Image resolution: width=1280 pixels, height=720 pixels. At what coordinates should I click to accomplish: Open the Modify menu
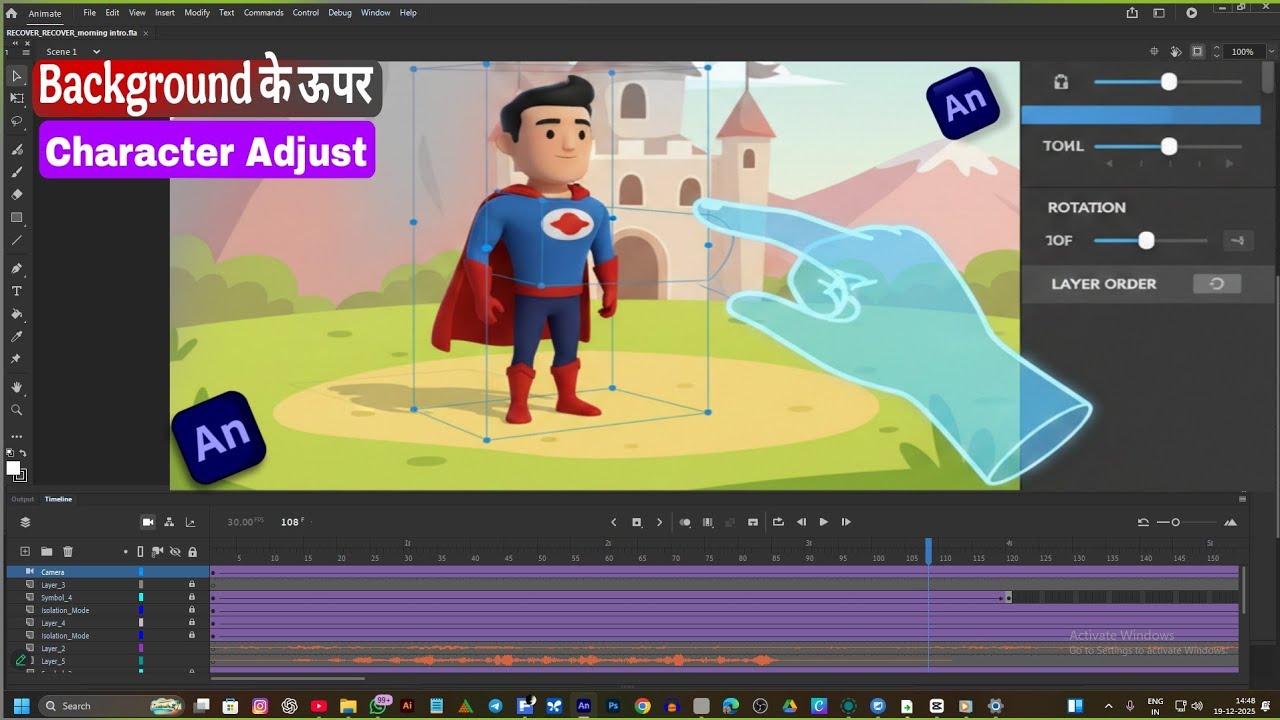pyautogui.click(x=197, y=13)
